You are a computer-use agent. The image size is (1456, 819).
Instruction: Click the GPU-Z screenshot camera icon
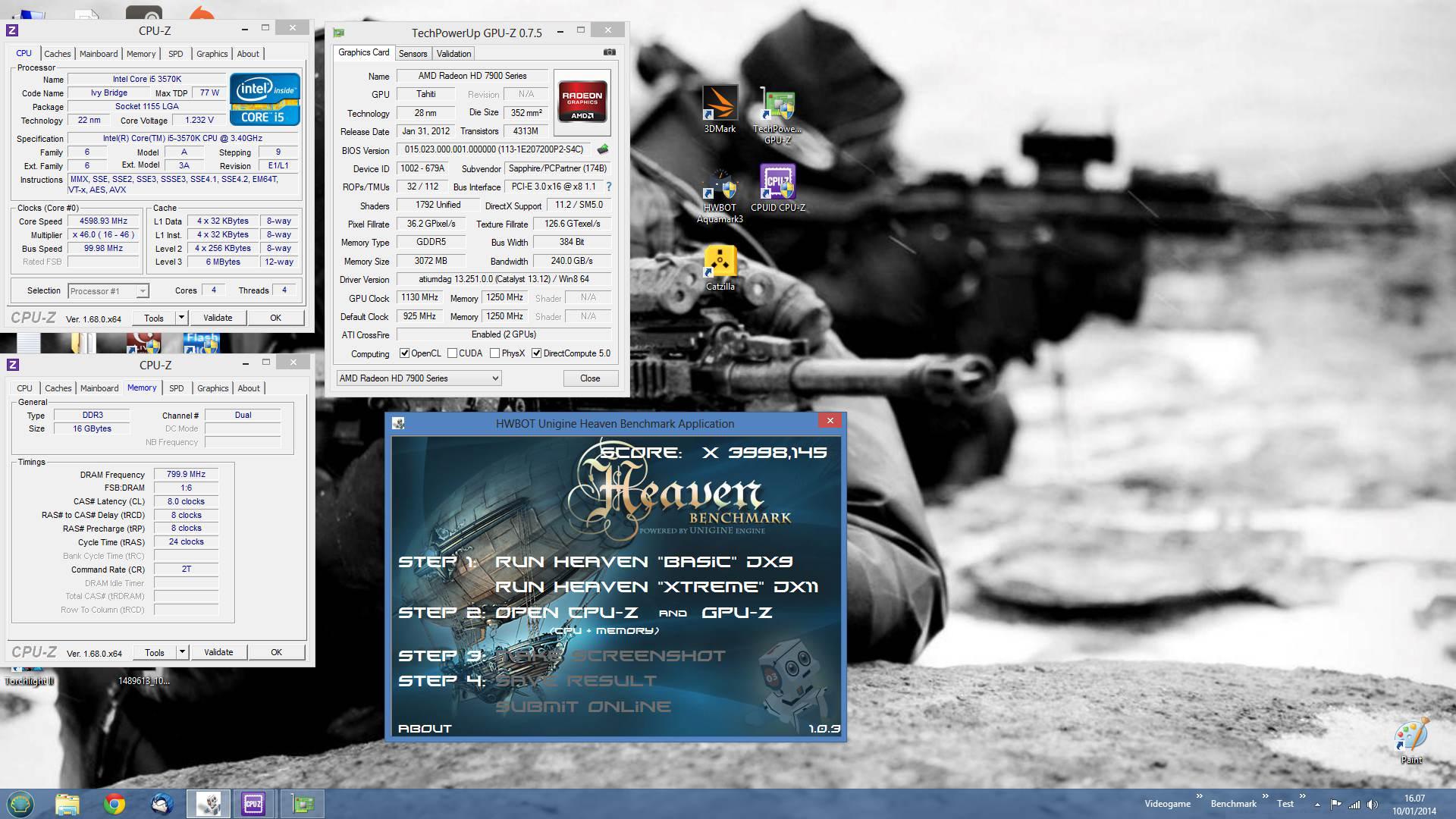pyautogui.click(x=609, y=52)
